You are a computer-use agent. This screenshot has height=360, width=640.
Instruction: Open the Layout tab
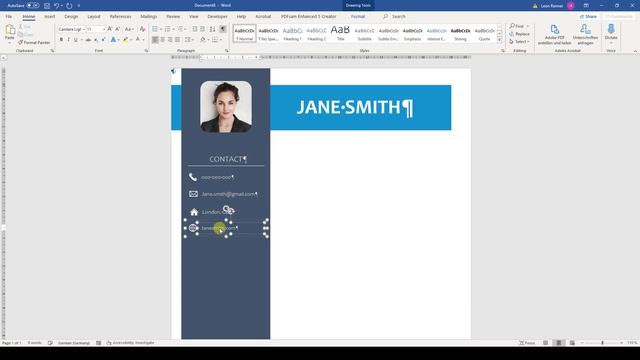click(93, 16)
